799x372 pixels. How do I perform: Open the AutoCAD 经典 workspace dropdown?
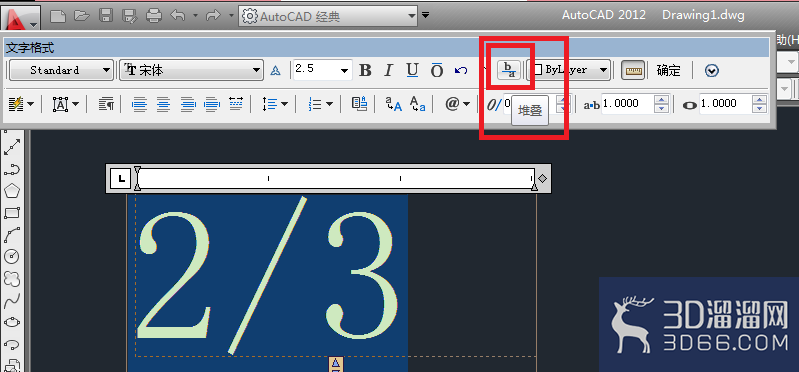coord(329,16)
